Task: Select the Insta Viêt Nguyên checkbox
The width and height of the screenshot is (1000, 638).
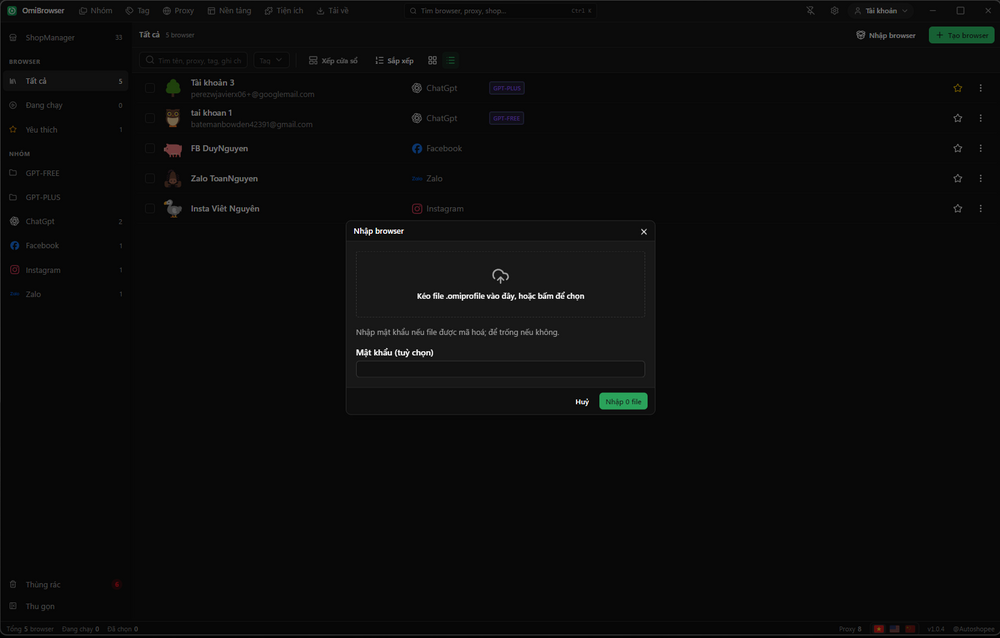Action: [x=150, y=209]
